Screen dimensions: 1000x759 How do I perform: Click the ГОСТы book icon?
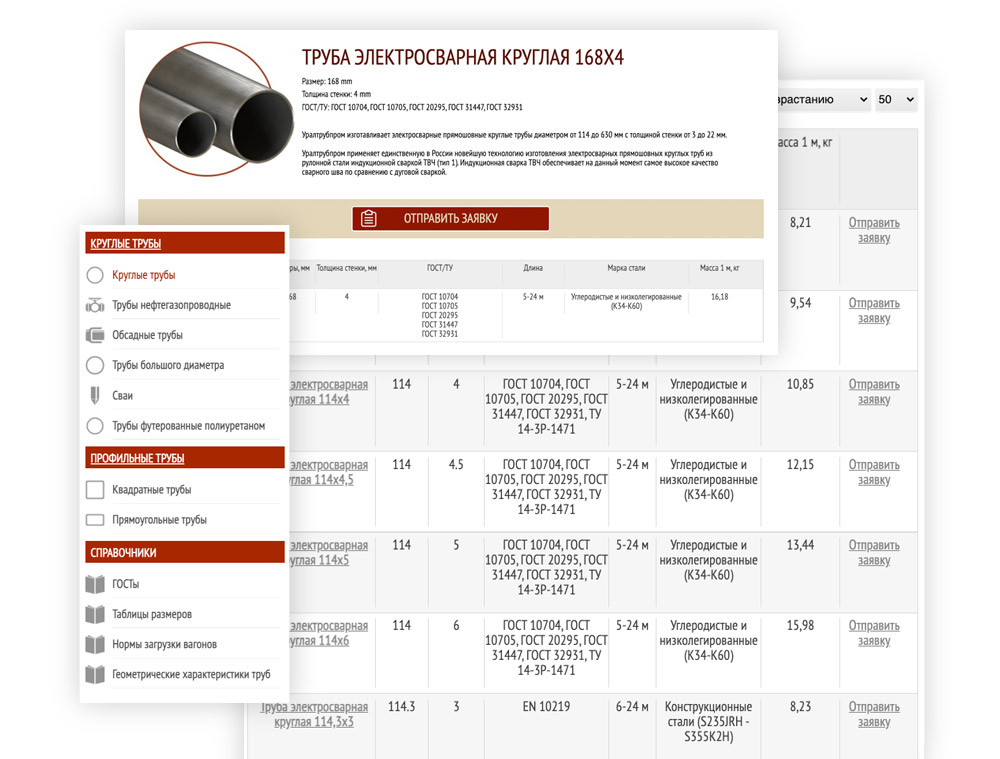(95, 584)
